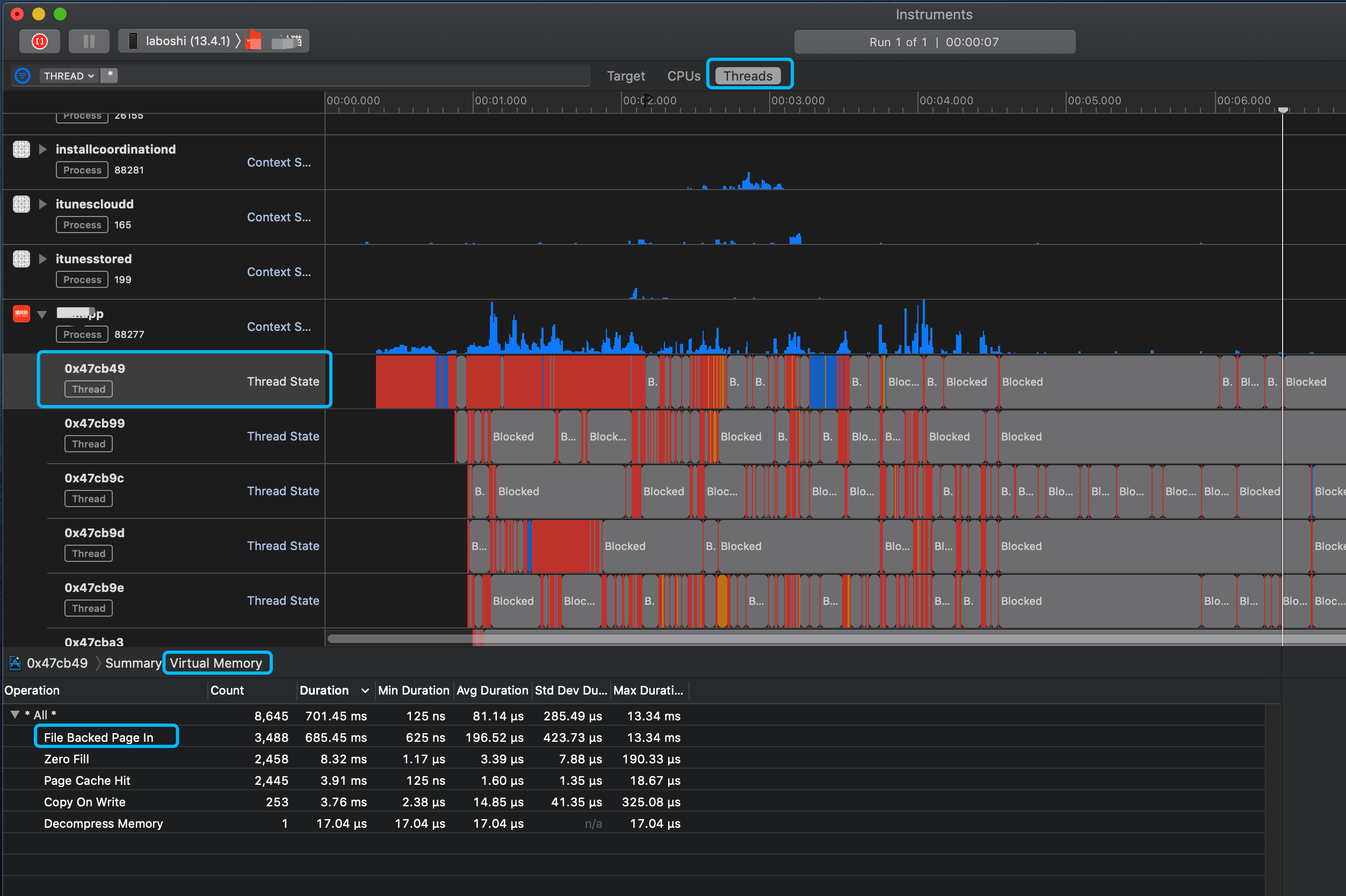
Task: Collapse the process 88277 thread list
Action: (x=42, y=314)
